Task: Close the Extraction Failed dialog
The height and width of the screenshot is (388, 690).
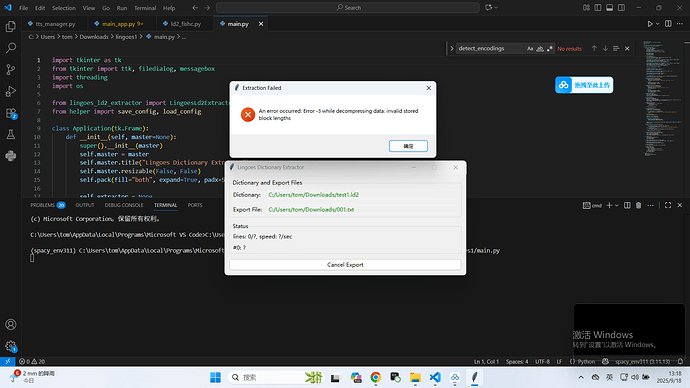Action: tap(428, 88)
